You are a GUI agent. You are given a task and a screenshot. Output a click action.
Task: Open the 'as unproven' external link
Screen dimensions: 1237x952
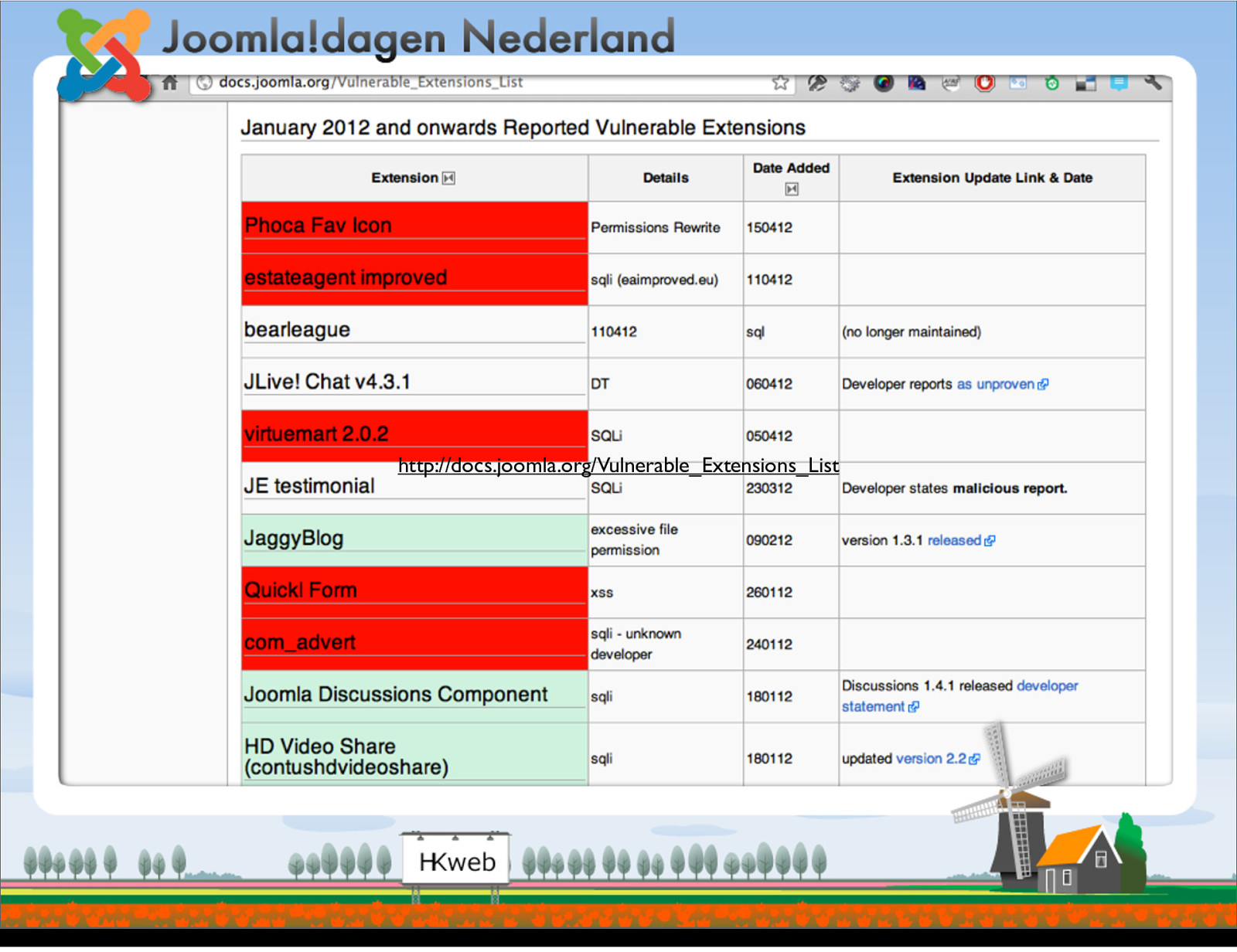1003,384
